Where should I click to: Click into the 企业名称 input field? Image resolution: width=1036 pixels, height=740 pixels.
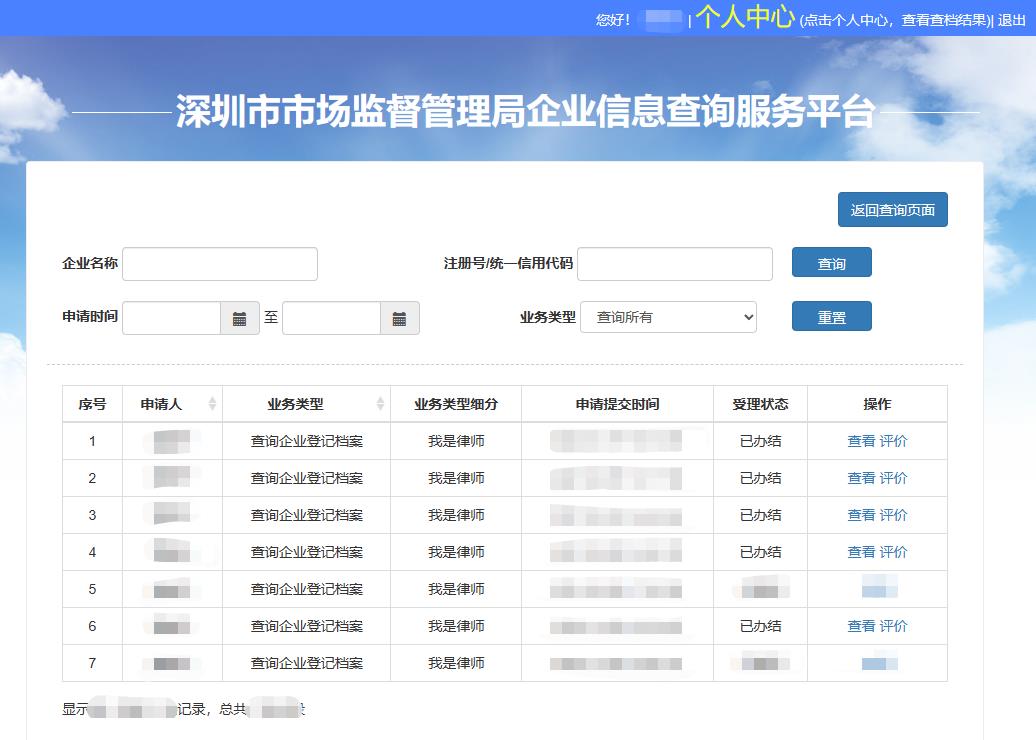220,263
